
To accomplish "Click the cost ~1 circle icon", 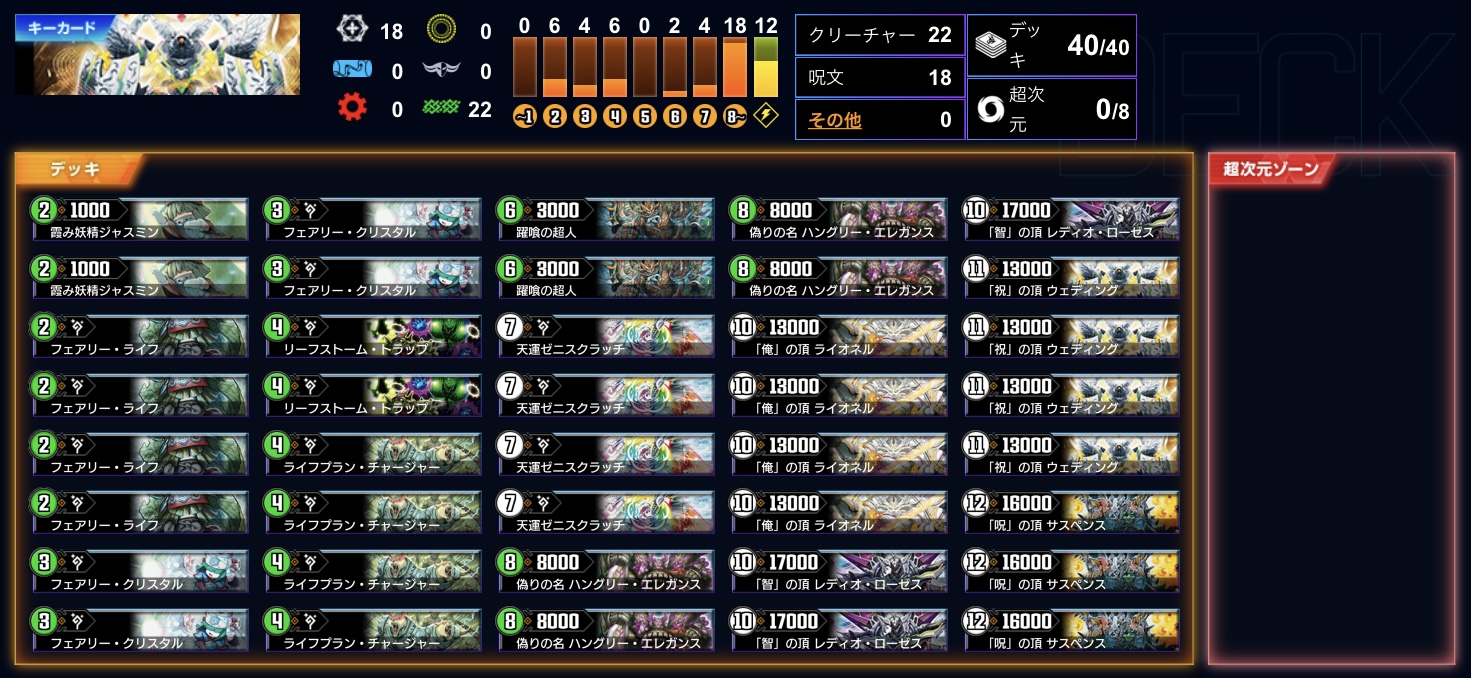I will 525,116.
